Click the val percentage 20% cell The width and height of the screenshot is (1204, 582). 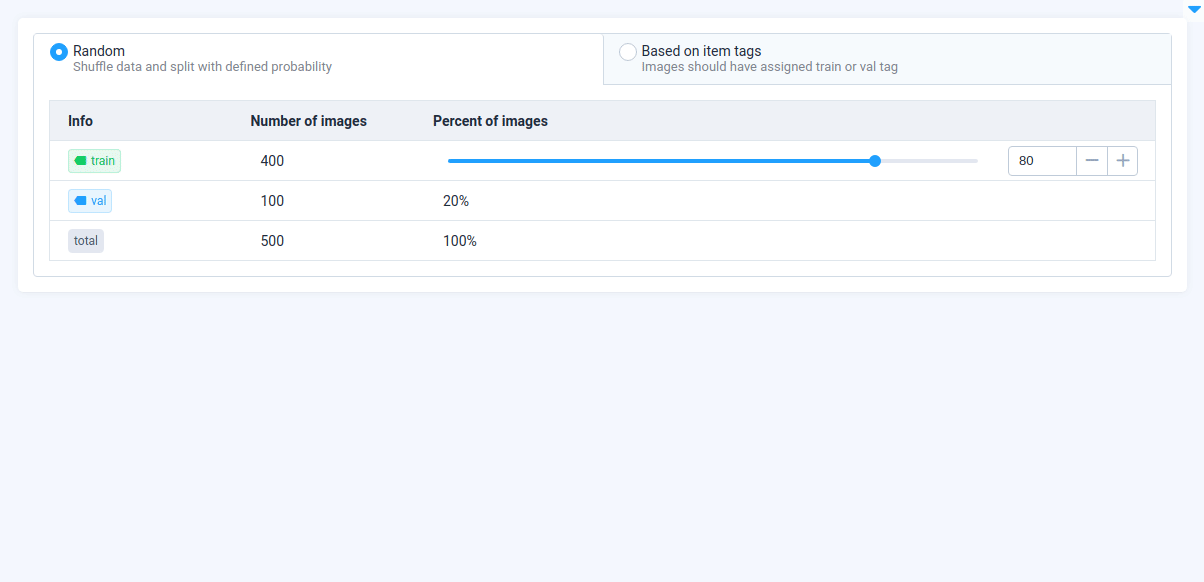pyautogui.click(x=456, y=201)
